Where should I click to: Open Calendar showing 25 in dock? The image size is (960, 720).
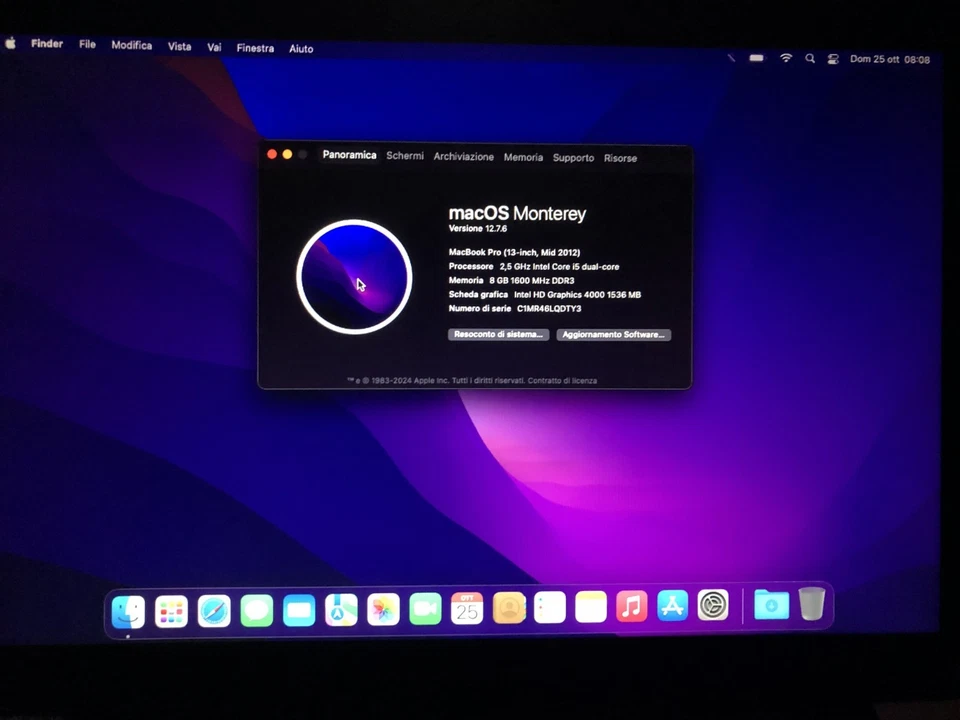[x=467, y=608]
